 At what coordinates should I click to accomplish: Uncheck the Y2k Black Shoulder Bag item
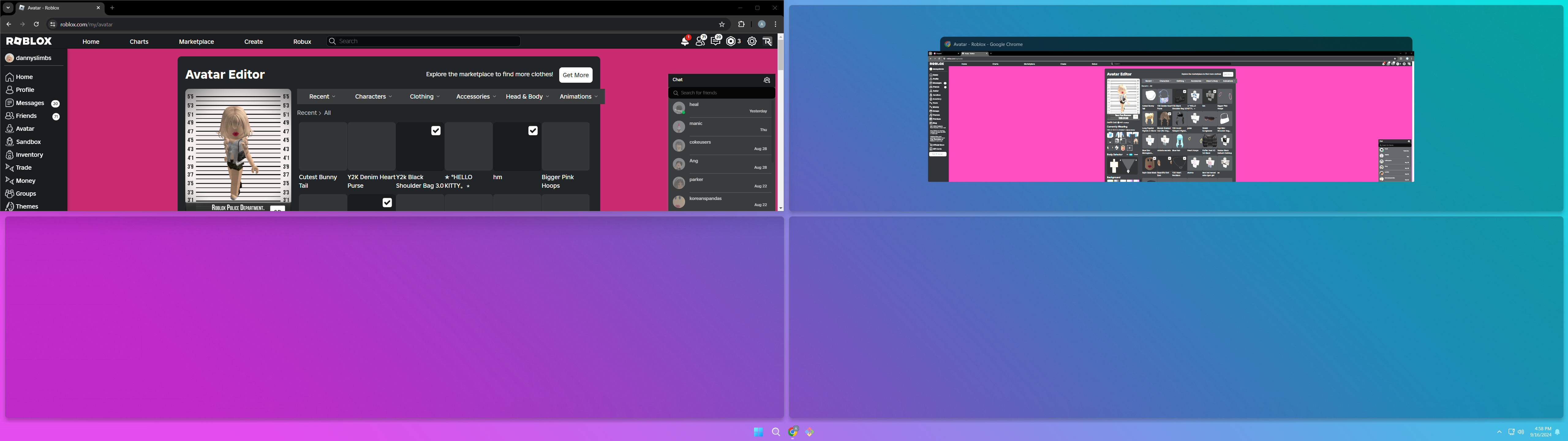point(435,131)
